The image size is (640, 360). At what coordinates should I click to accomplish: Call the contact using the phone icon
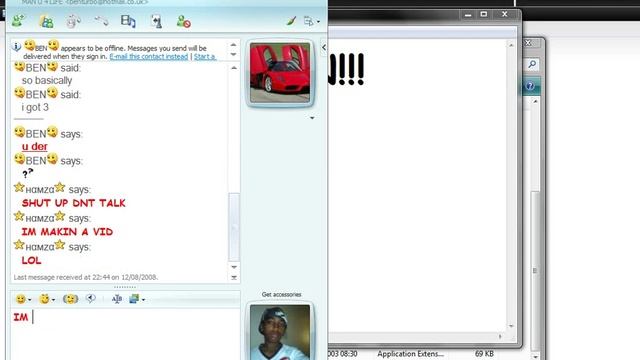(x=101, y=20)
